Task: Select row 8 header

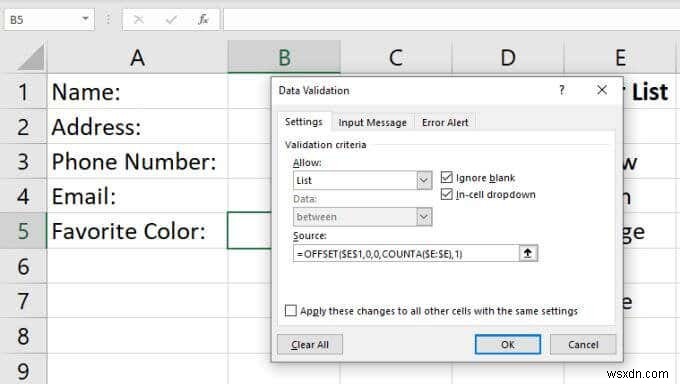Action: coord(23,336)
